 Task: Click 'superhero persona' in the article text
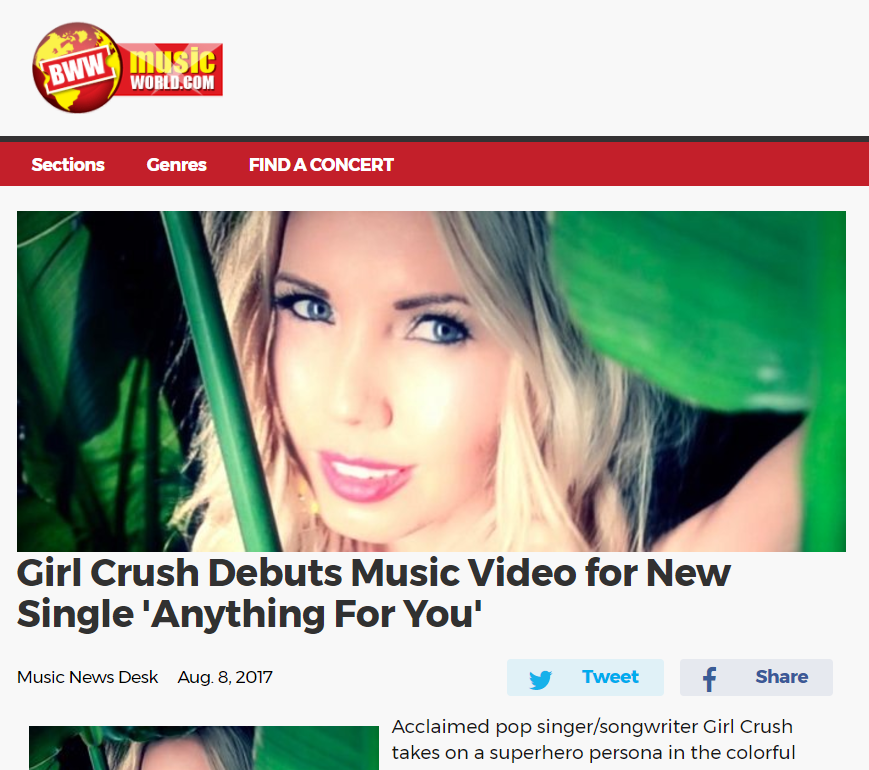571,753
